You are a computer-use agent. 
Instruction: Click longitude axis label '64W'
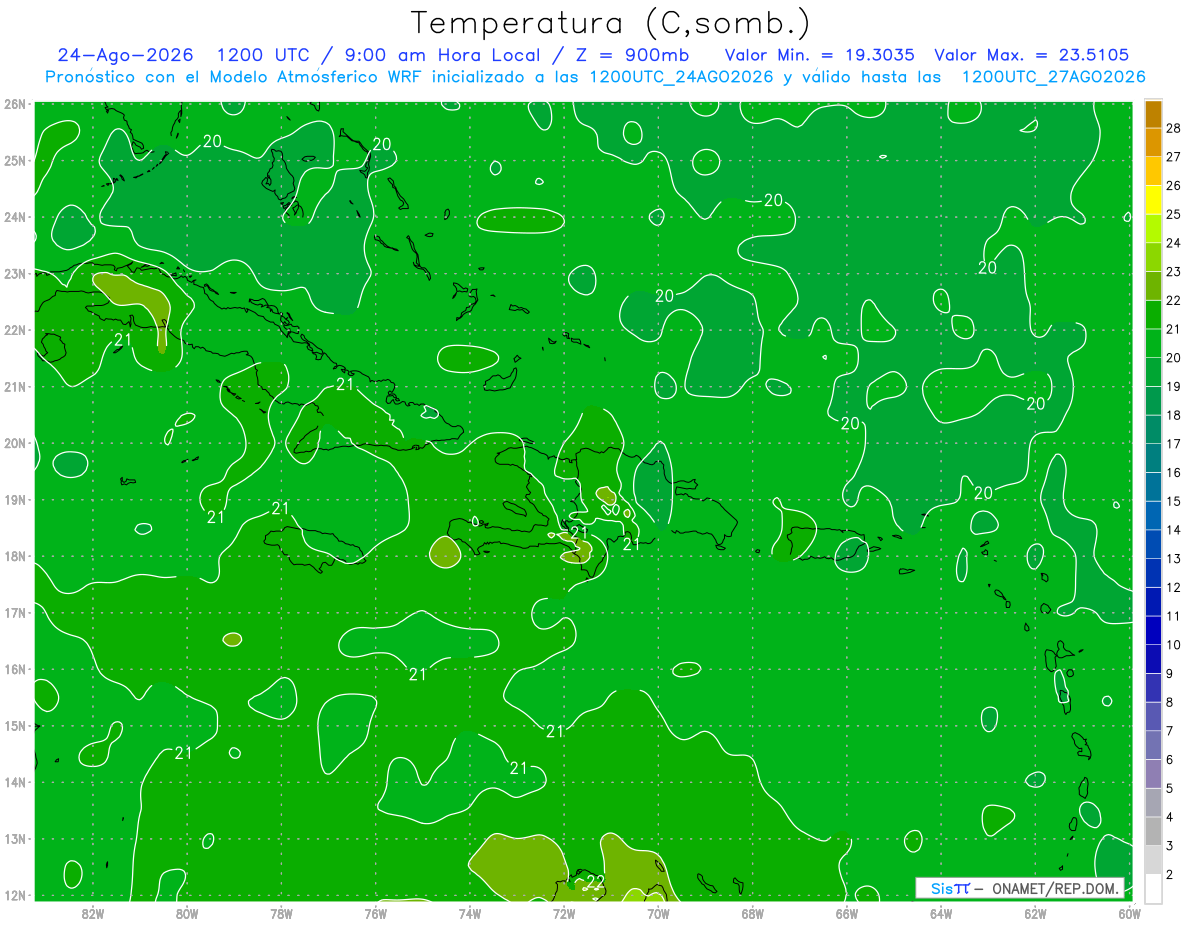point(941,912)
